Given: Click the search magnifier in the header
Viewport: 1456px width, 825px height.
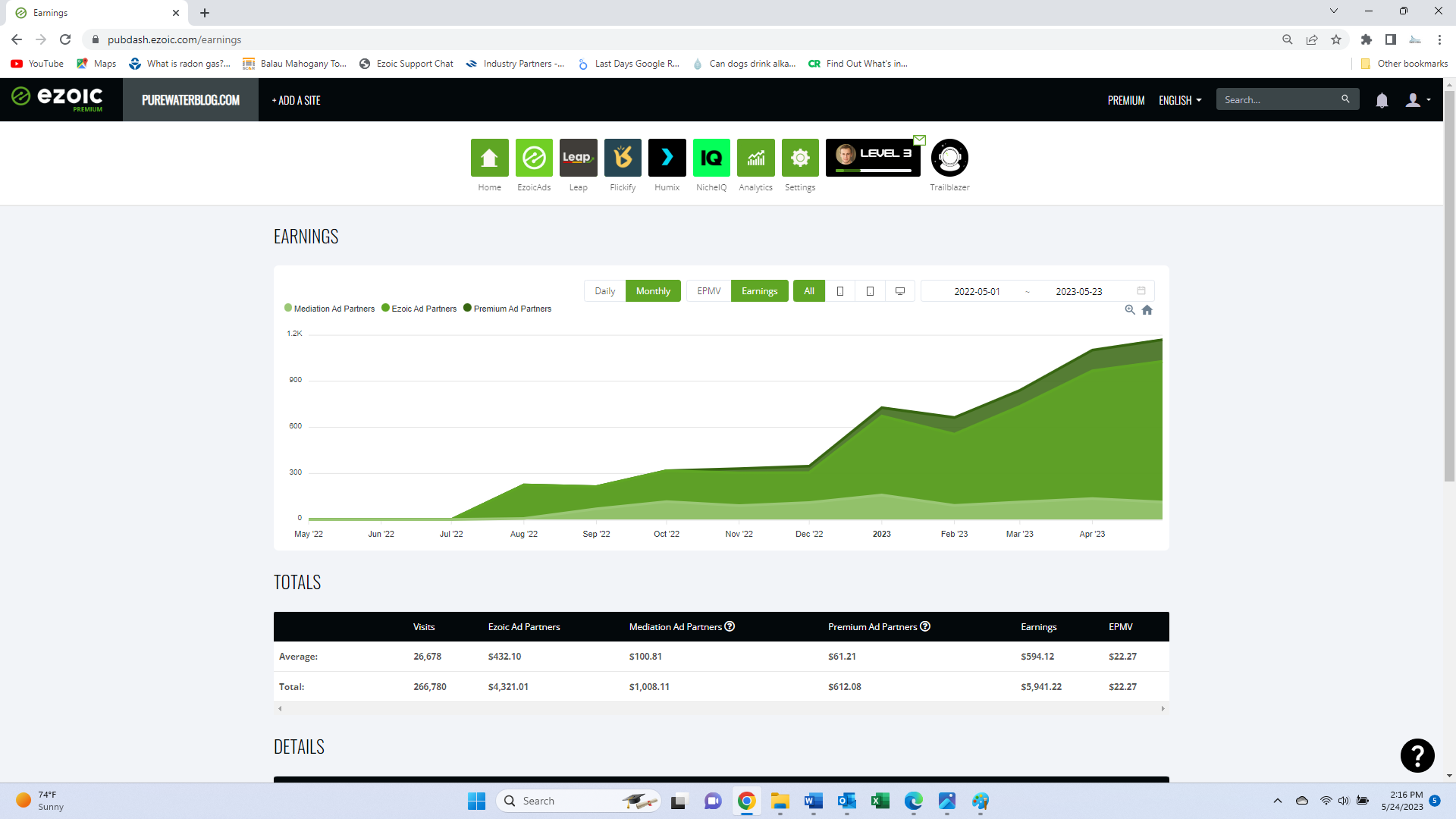Looking at the screenshot, I should [x=1345, y=99].
